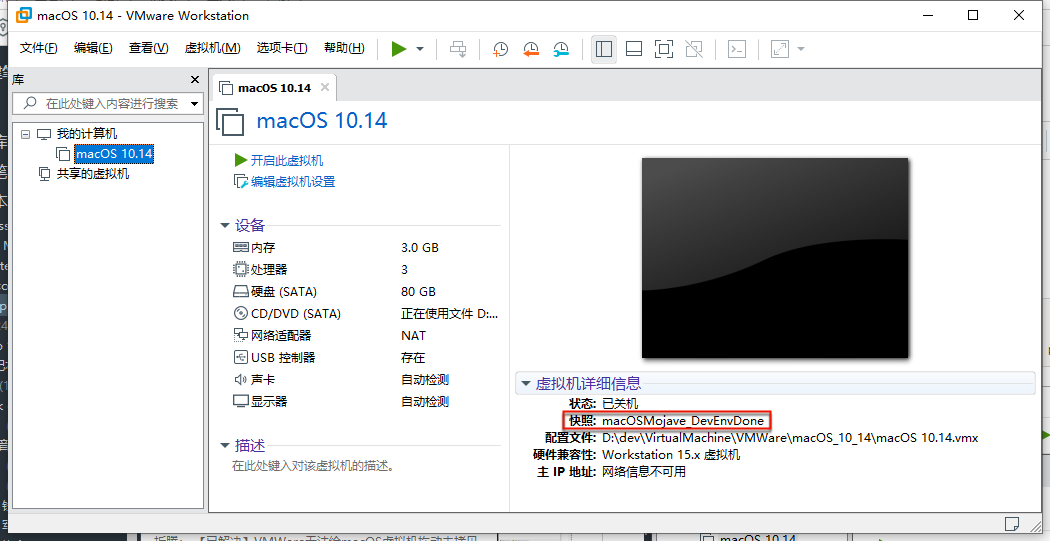Image resolution: width=1050 pixels, height=541 pixels.
Task: Click 开启此虚拟机 link
Action: (x=287, y=161)
